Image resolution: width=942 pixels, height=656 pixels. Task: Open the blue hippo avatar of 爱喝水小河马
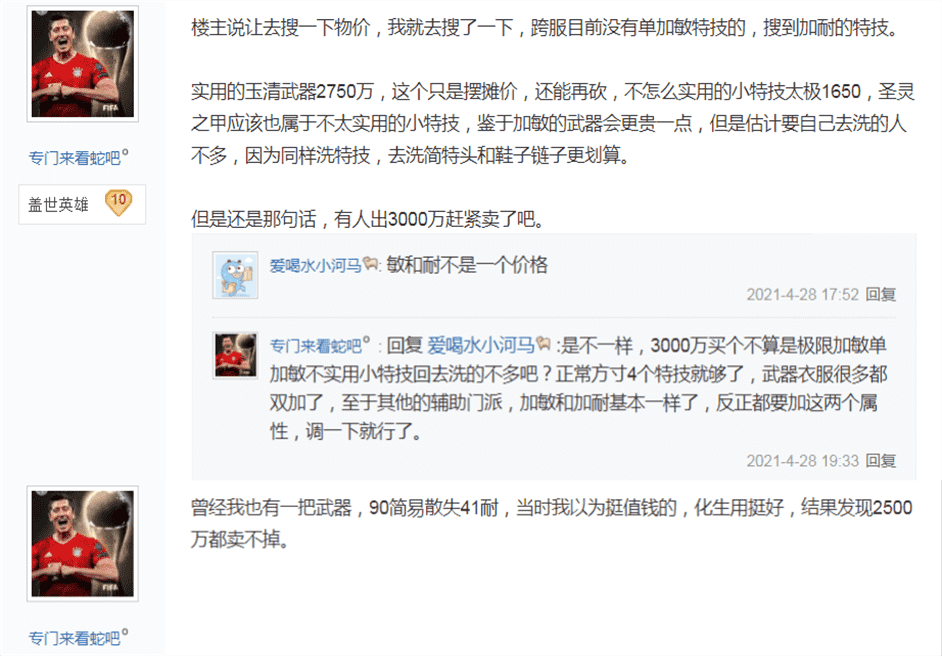click(x=236, y=275)
